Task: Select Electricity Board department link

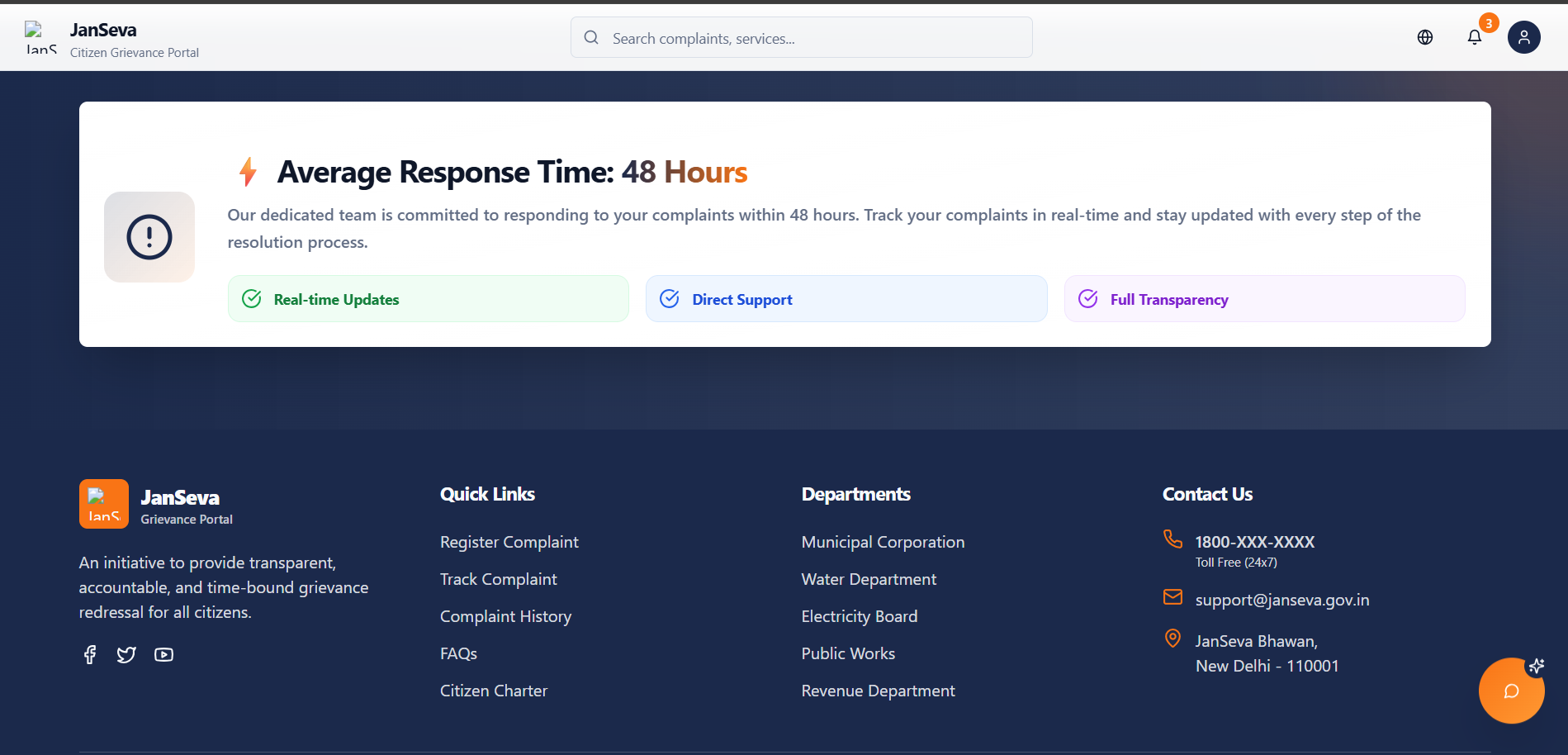Action: pyautogui.click(x=859, y=616)
